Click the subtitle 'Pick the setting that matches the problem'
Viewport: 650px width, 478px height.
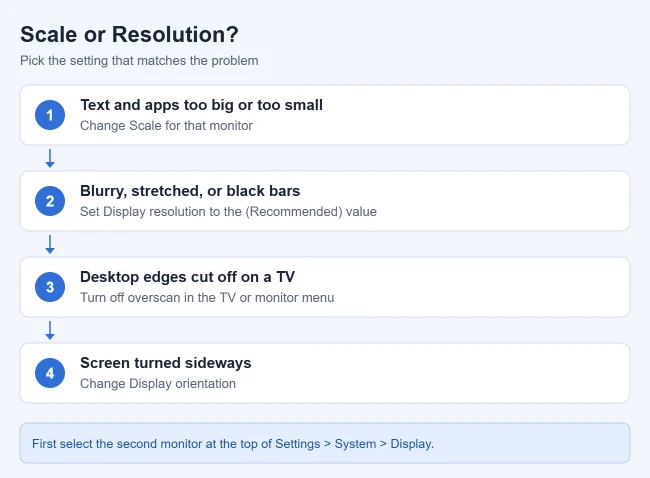139,61
